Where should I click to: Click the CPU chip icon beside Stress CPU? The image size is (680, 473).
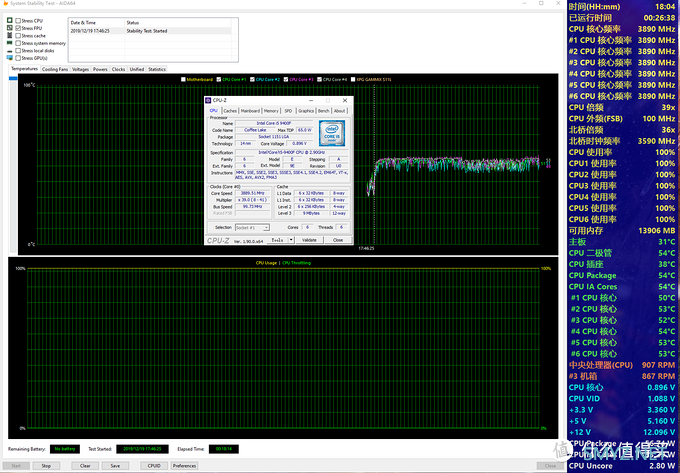point(11,21)
